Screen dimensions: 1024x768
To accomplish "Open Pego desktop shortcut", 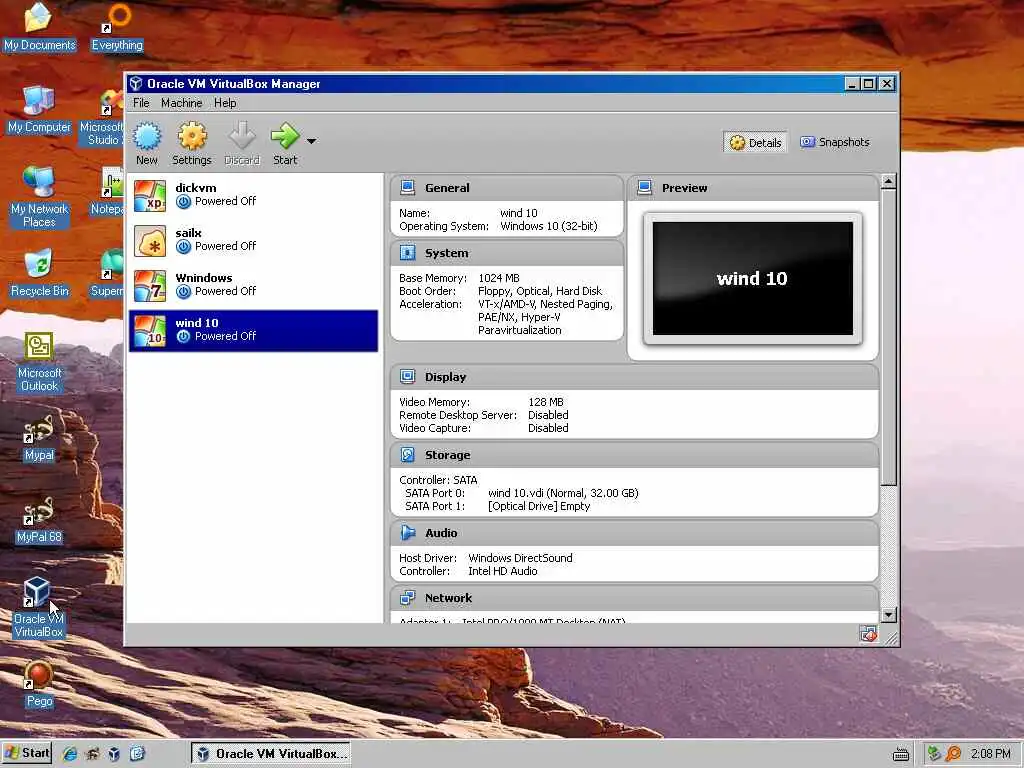I will pyautogui.click(x=39, y=684).
